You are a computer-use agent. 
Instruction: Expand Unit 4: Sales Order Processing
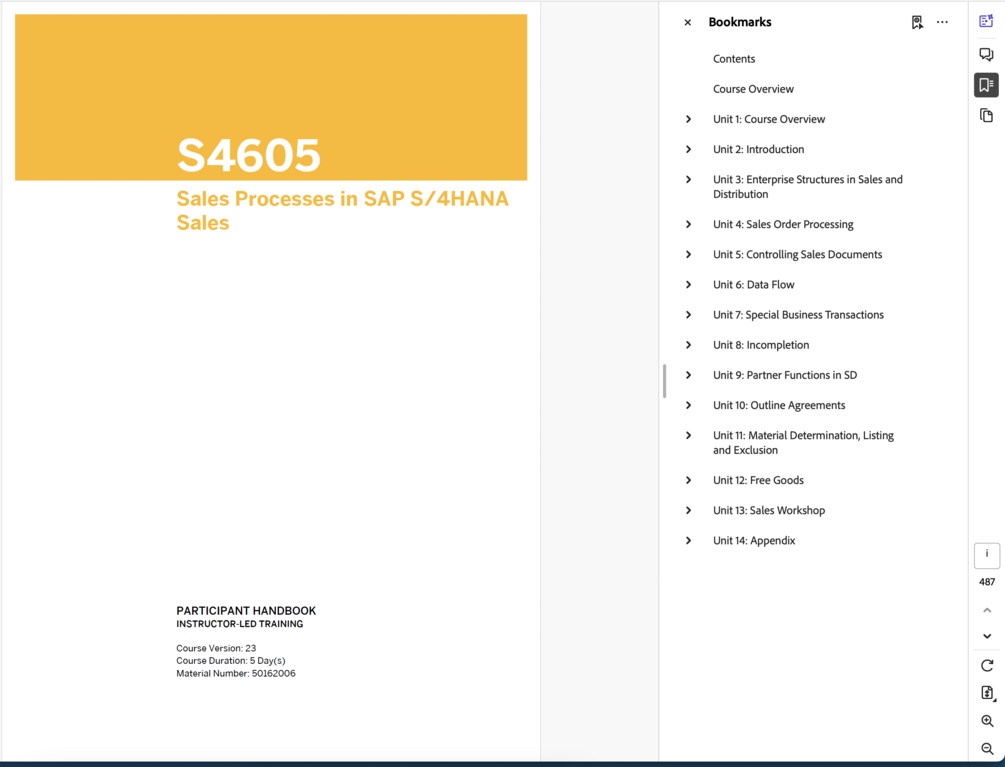tap(687, 224)
